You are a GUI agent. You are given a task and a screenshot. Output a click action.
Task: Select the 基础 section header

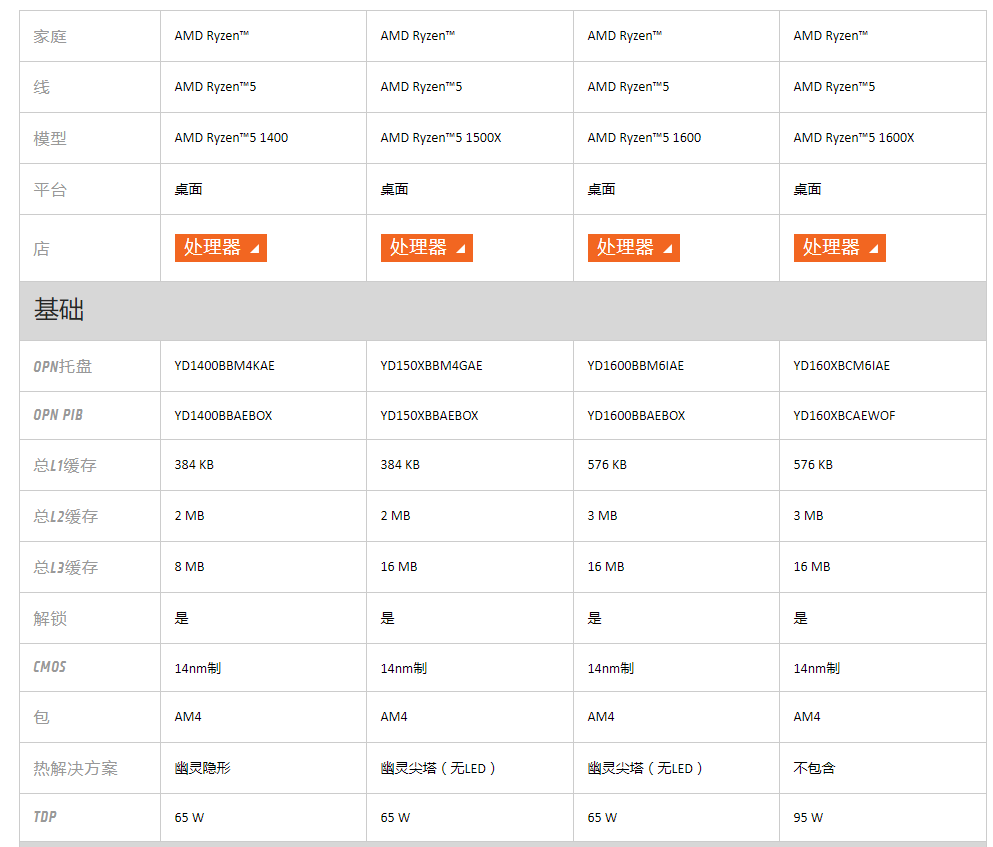tap(503, 310)
